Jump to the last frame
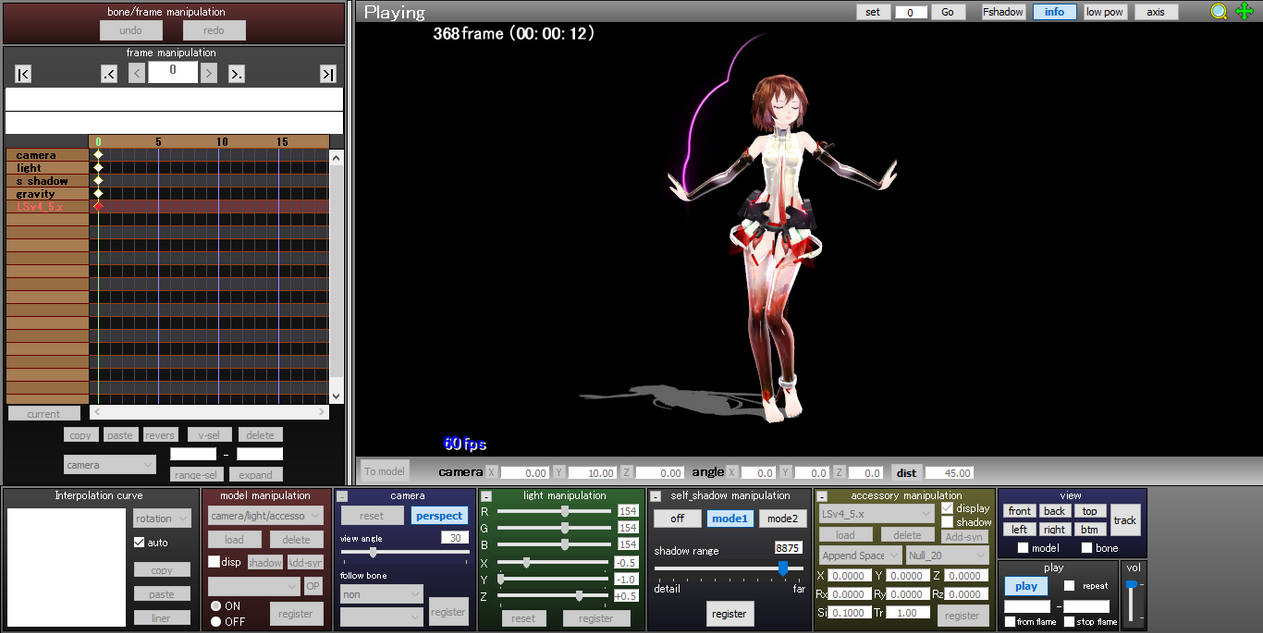1263x633 pixels. click(328, 73)
